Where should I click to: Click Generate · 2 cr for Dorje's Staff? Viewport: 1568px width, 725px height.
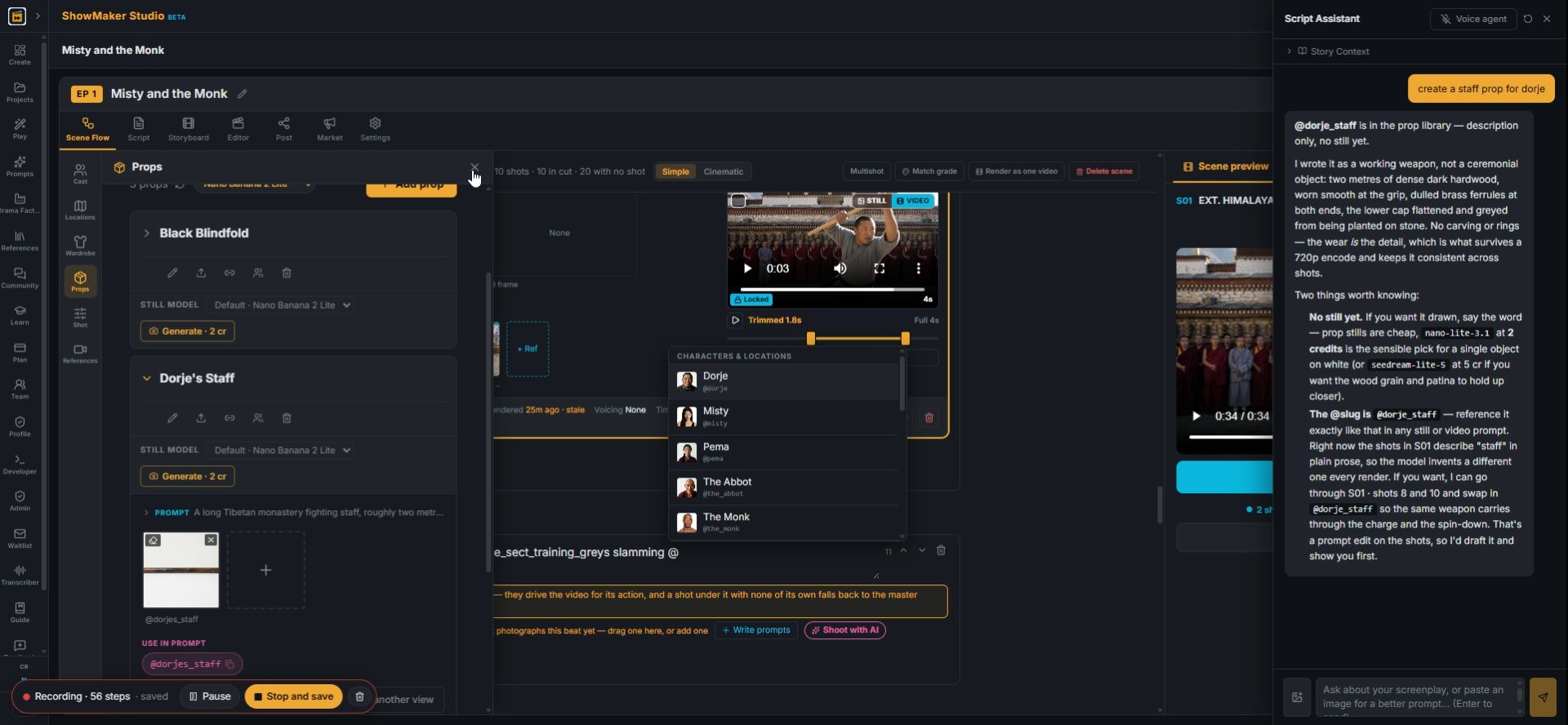pos(188,476)
